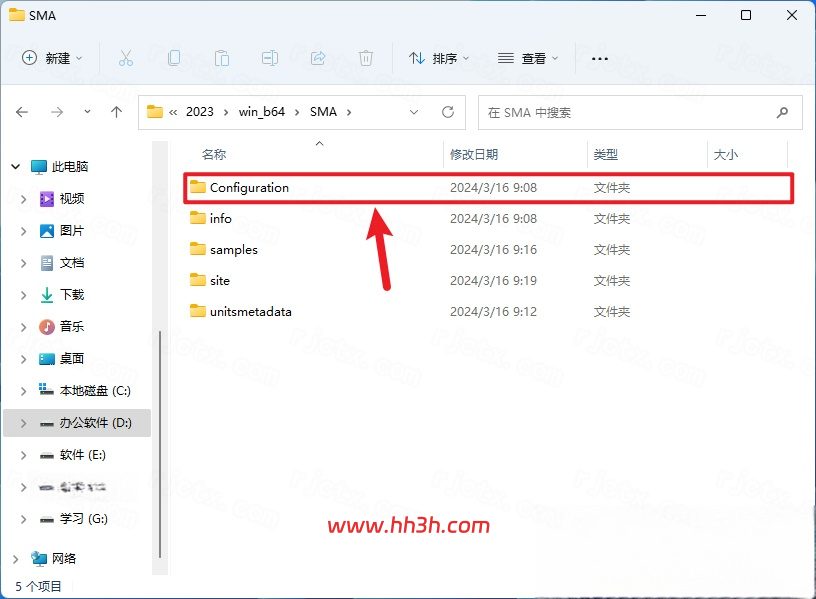This screenshot has height=599, width=816.
Task: Open the 查看 (View) dropdown
Action: coord(528,58)
